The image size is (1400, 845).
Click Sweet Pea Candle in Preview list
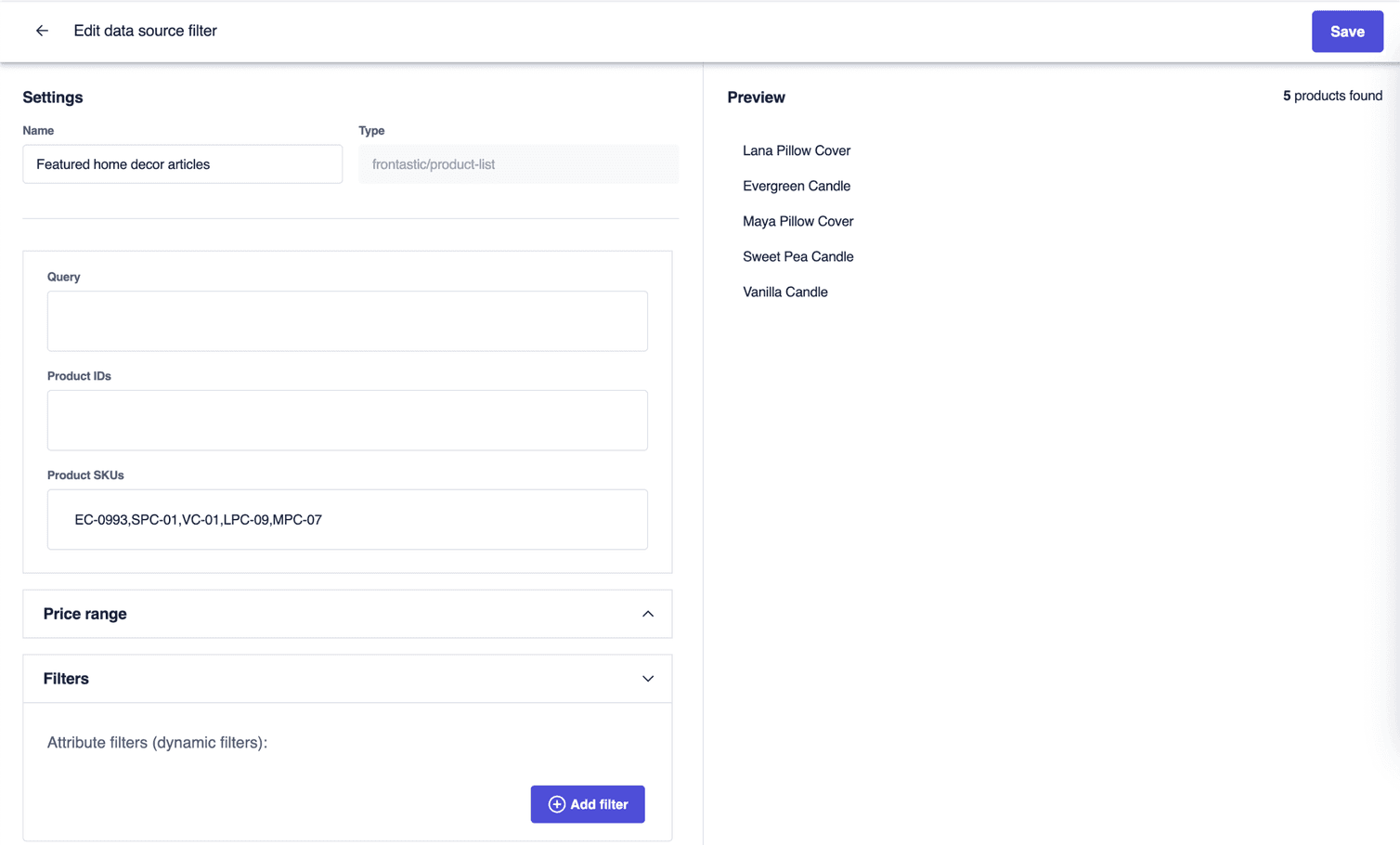797,256
